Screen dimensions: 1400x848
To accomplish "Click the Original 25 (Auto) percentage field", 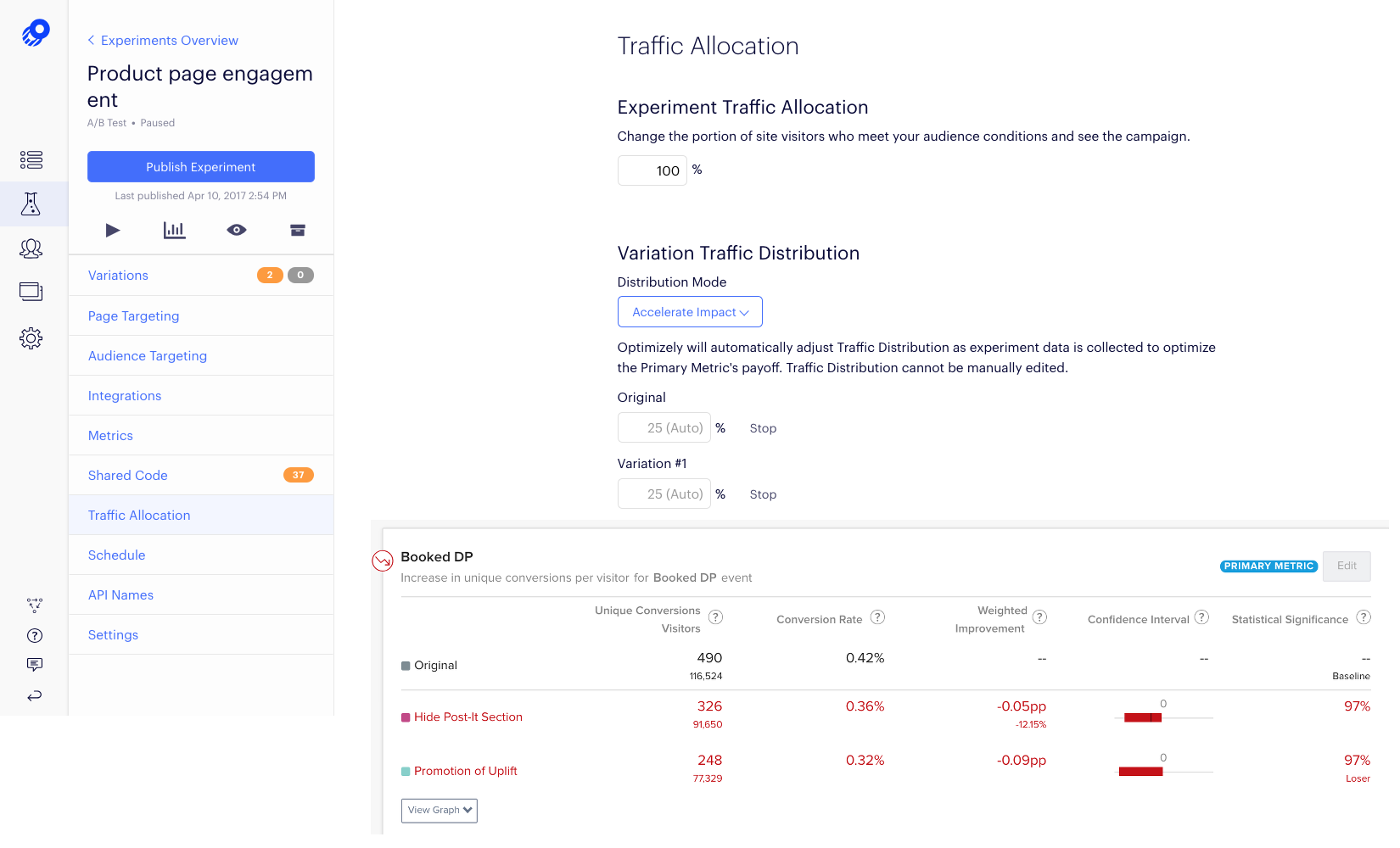I will [x=664, y=428].
